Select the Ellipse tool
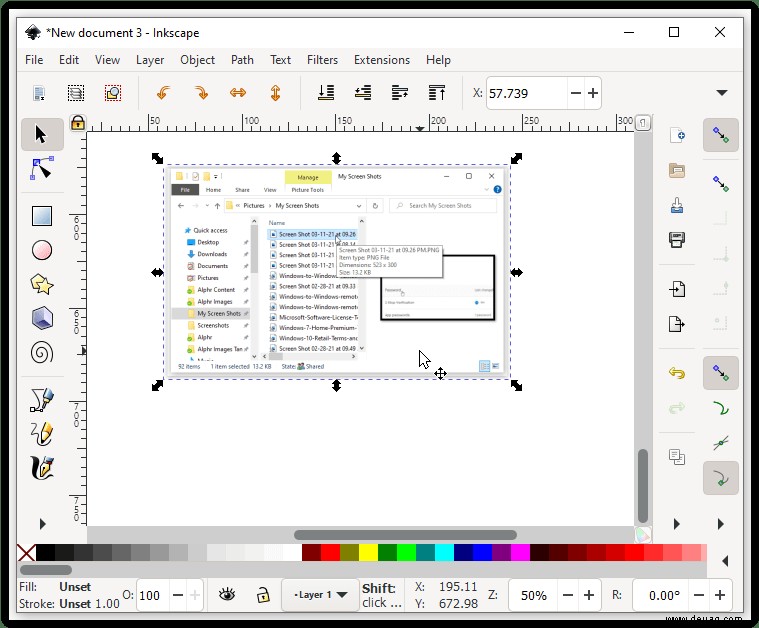 pyautogui.click(x=42, y=250)
